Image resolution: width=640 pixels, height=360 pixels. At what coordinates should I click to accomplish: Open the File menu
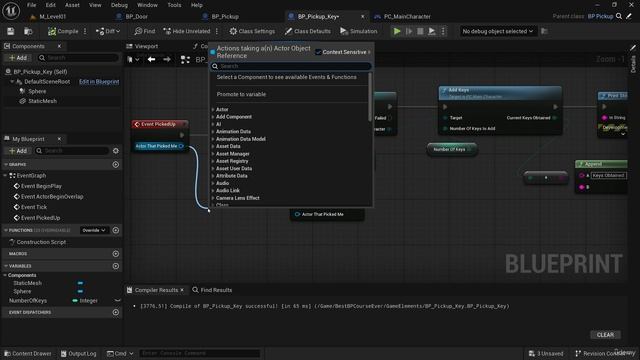[31, 5]
